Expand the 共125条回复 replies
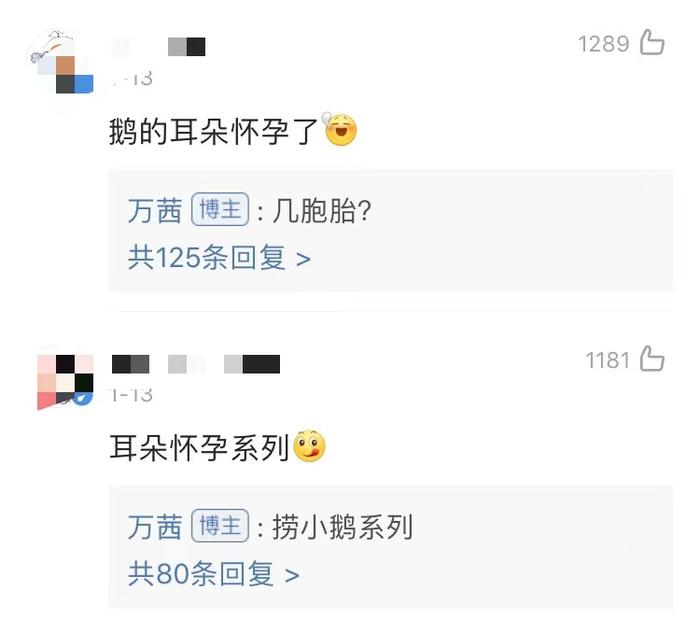Viewport: 700px width, 621px height. click(219, 258)
